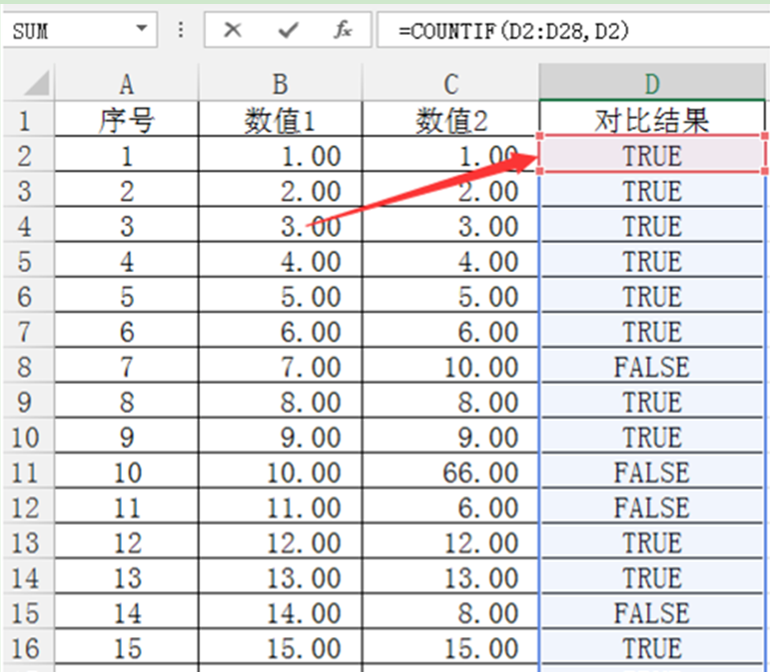Select column B header

pyautogui.click(x=280, y=83)
